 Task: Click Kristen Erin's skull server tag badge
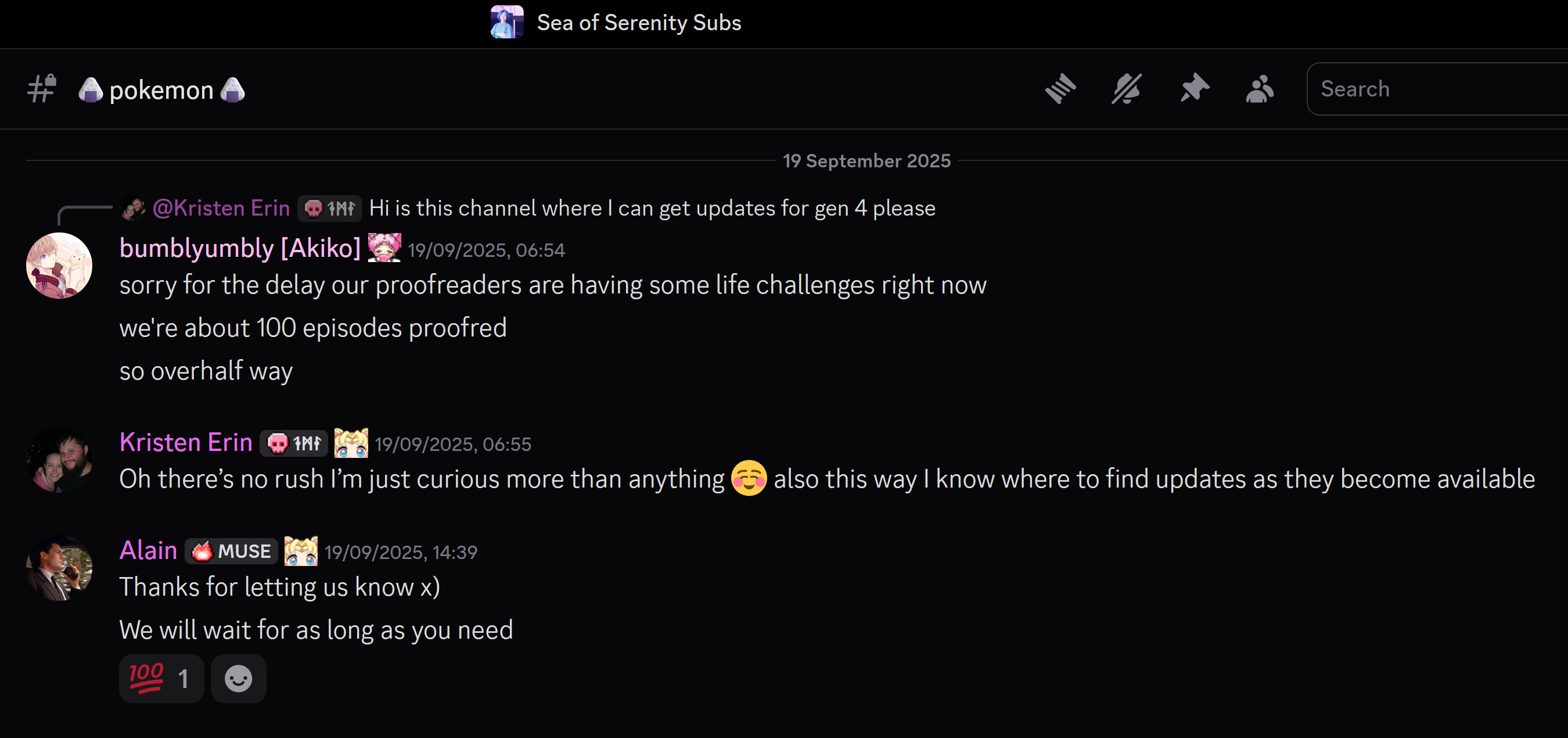[x=294, y=443]
